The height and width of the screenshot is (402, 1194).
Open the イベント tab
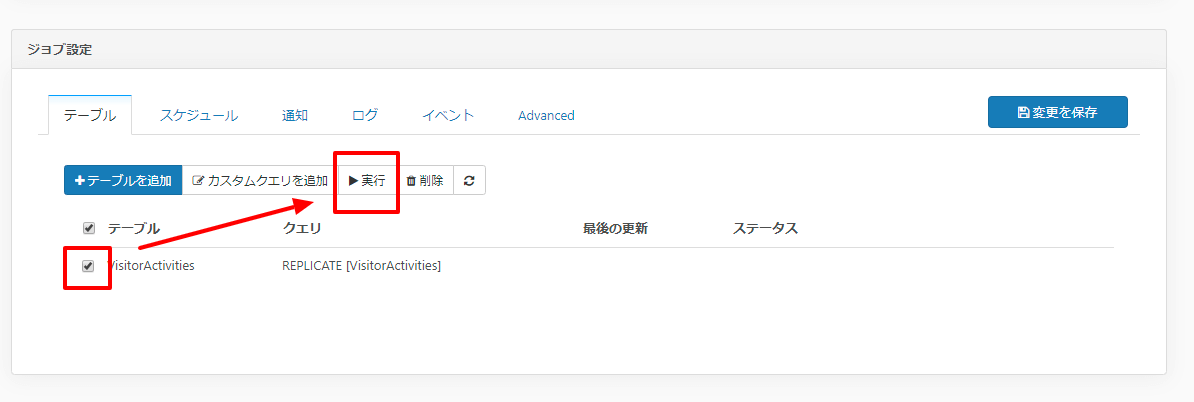point(448,115)
